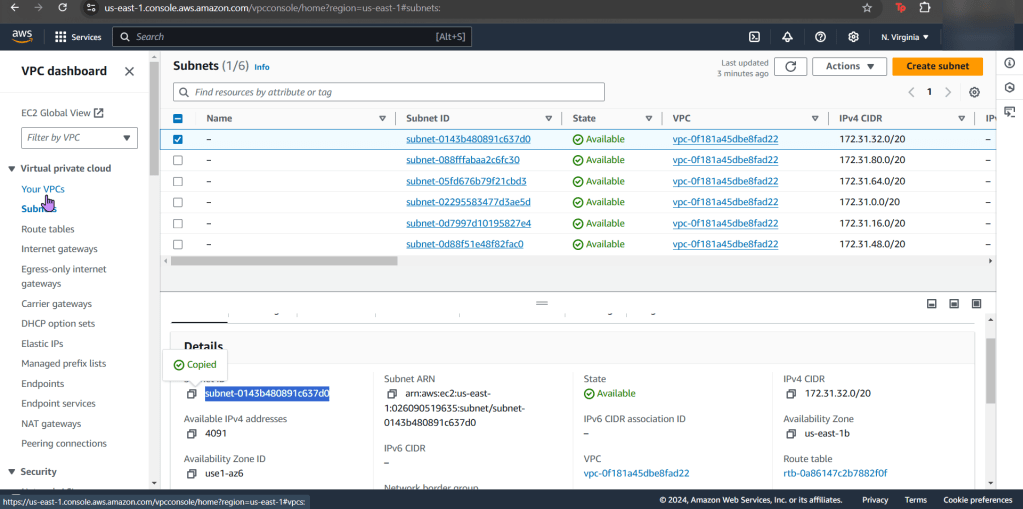Close the VPC dashboard sidebar
1023x509 pixels.
(129, 71)
